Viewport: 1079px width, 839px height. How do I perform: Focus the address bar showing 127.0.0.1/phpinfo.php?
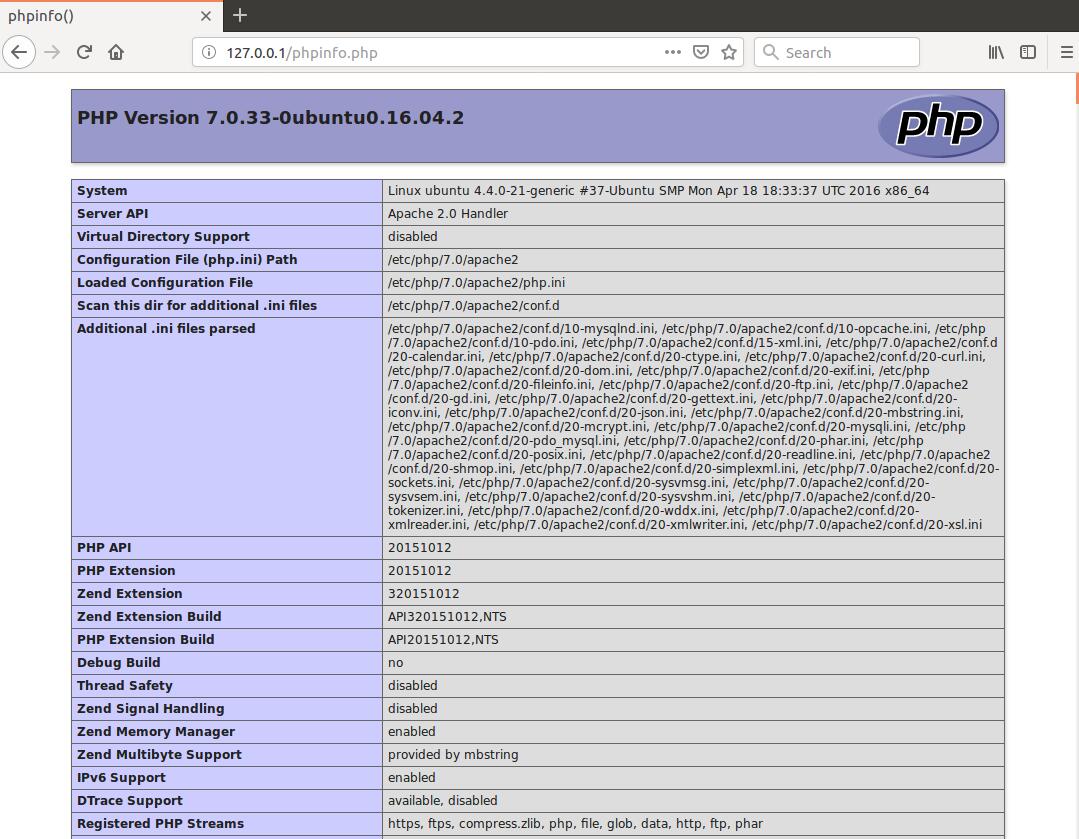pyautogui.click(x=430, y=53)
